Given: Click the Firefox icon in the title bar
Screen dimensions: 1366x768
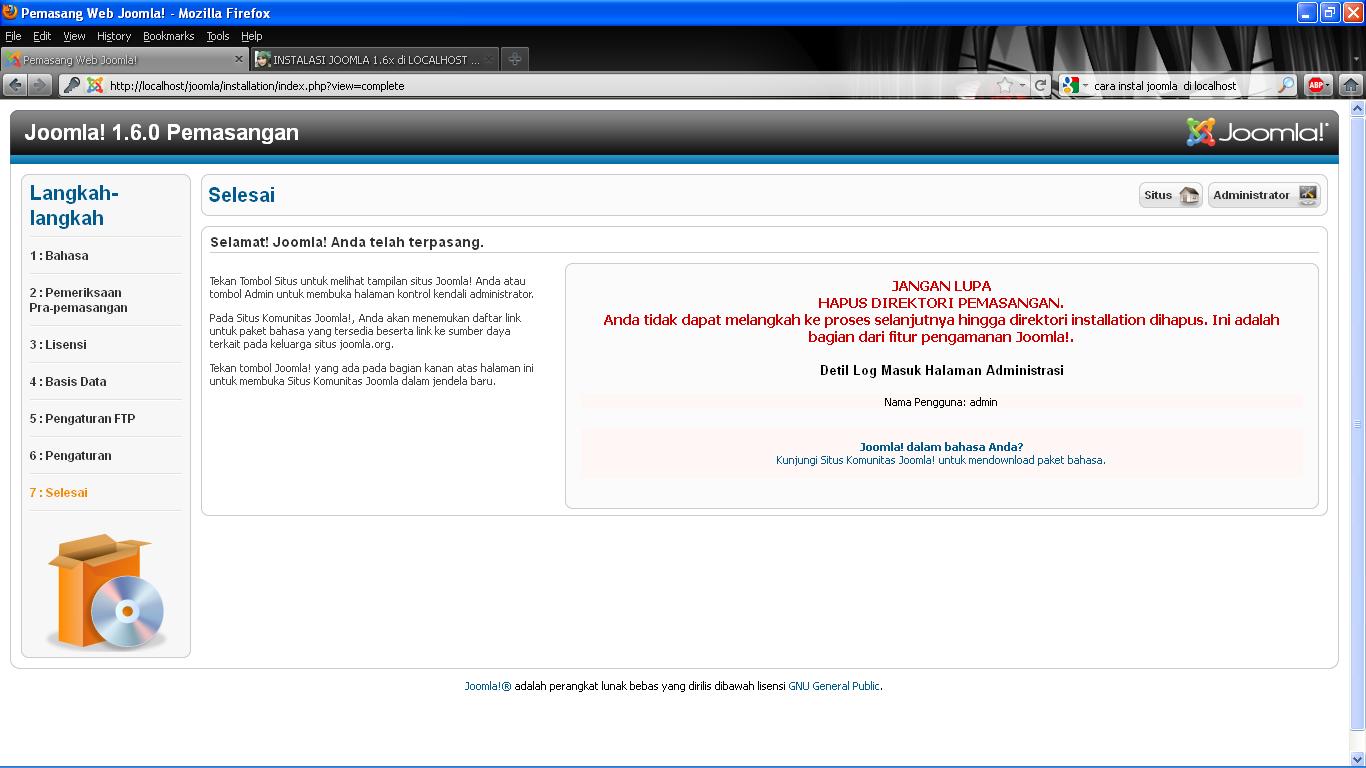Looking at the screenshot, I should click(x=10, y=12).
